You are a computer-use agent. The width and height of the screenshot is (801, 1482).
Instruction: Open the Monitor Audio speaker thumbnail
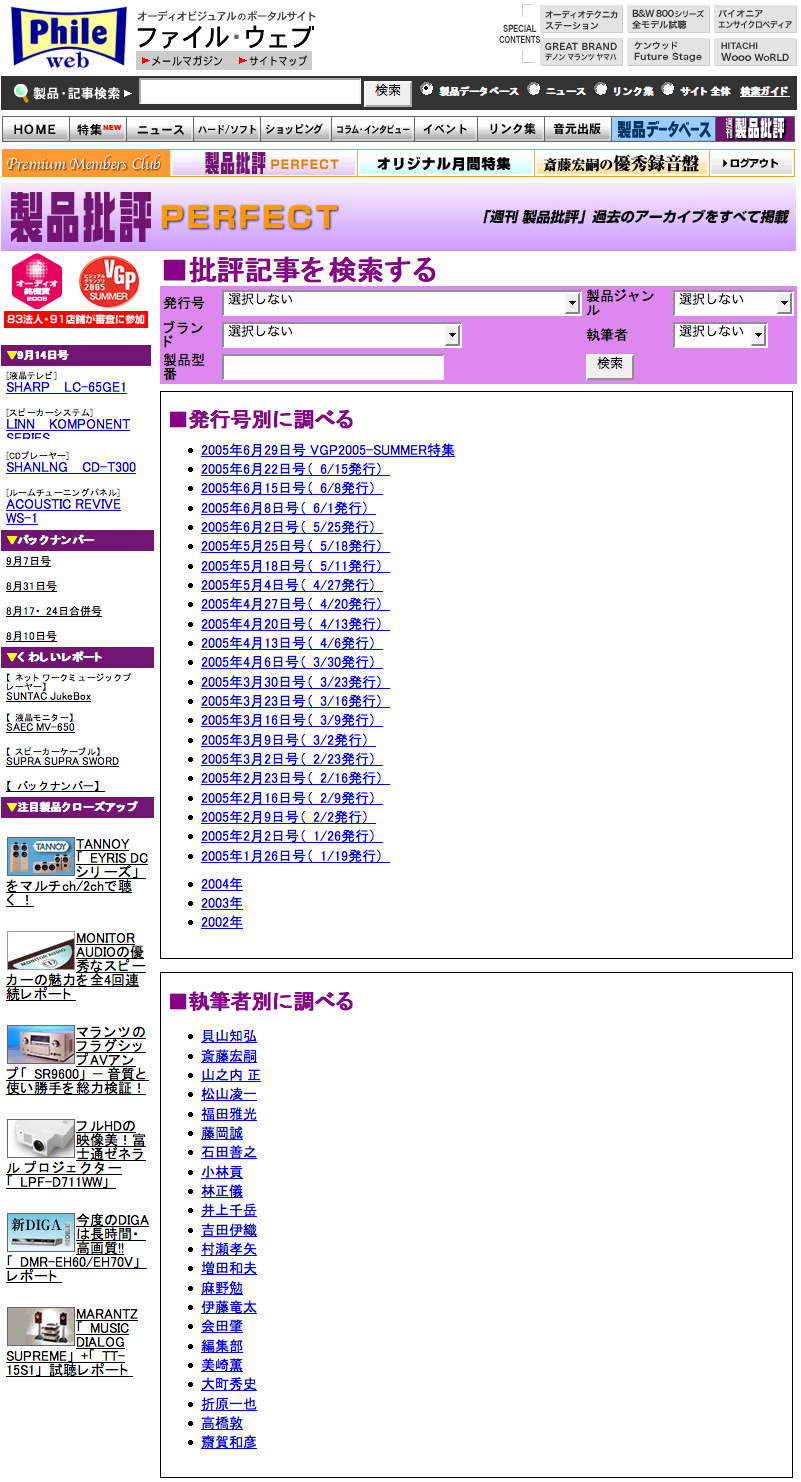[x=40, y=951]
